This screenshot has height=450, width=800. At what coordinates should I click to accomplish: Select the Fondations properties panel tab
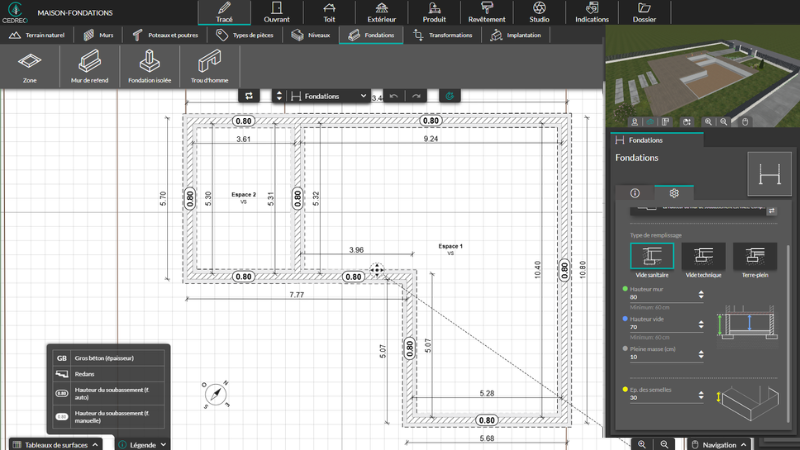coord(657,140)
